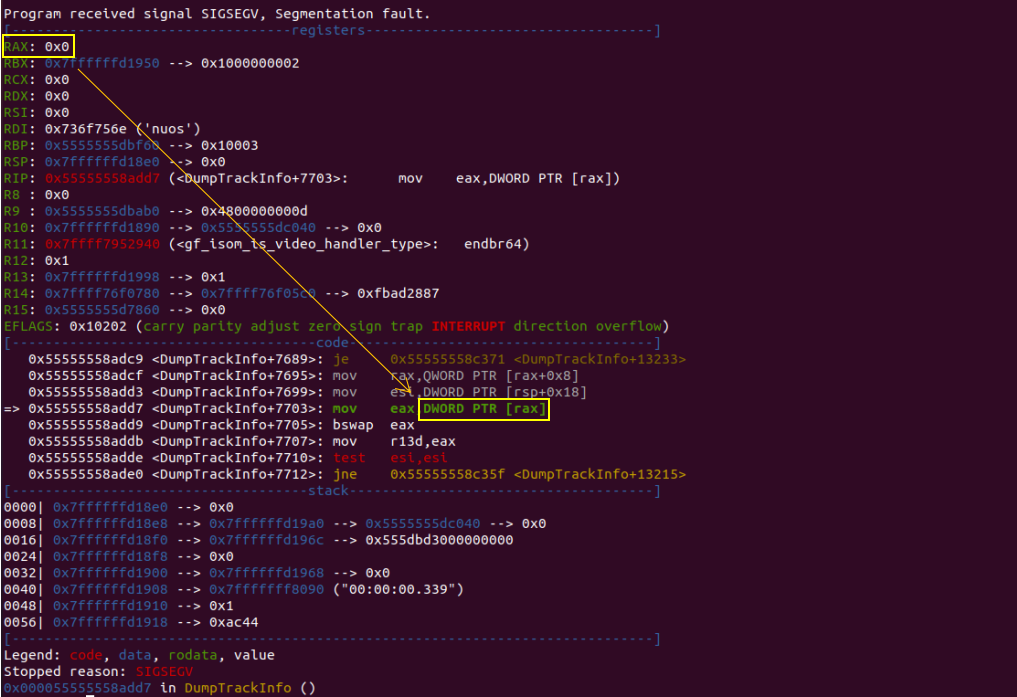The image size is (1017, 697).
Task: Click the current instruction address 0x55555558add7 in code
Action: click(86, 408)
